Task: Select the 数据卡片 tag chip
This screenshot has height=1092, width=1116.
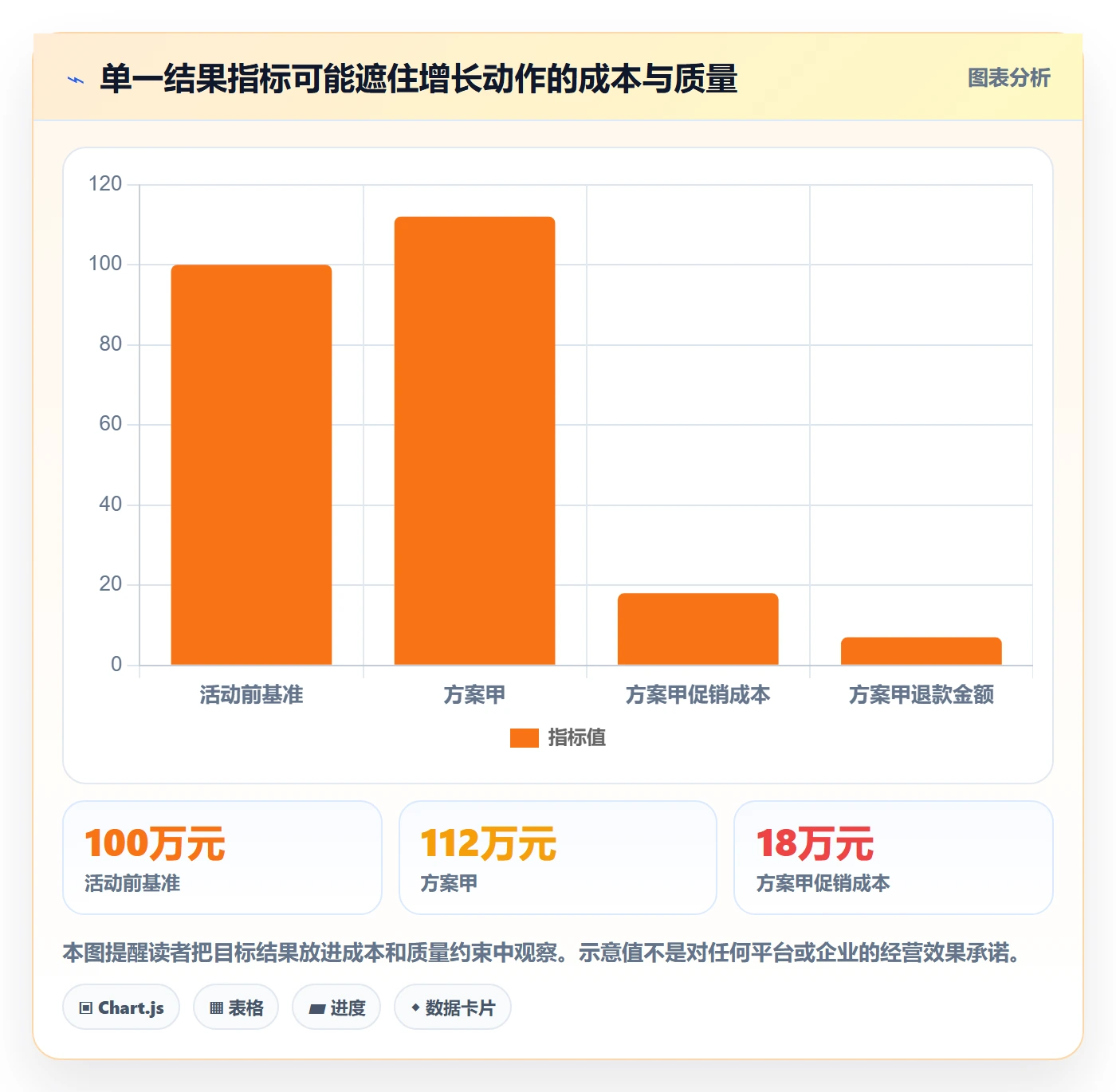Action: coord(453,1008)
